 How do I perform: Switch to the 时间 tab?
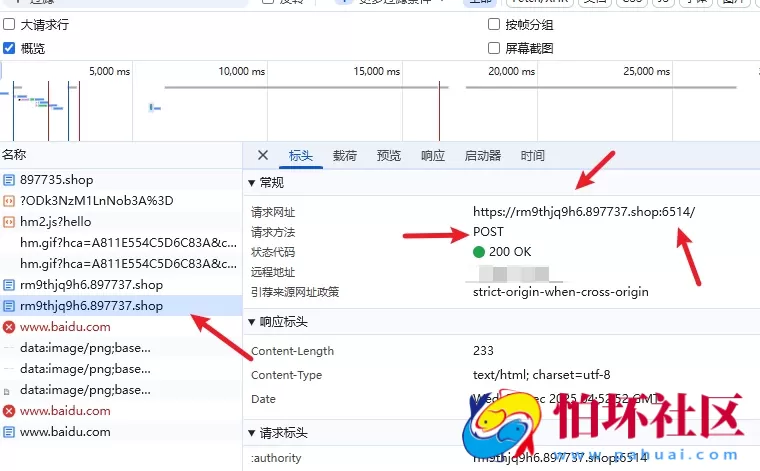(x=533, y=156)
